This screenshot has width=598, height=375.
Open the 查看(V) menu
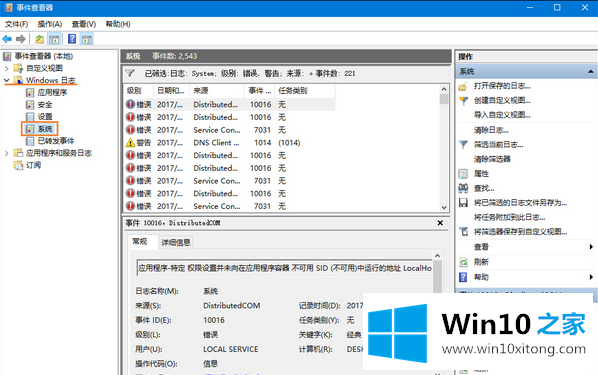pyautogui.click(x=84, y=24)
